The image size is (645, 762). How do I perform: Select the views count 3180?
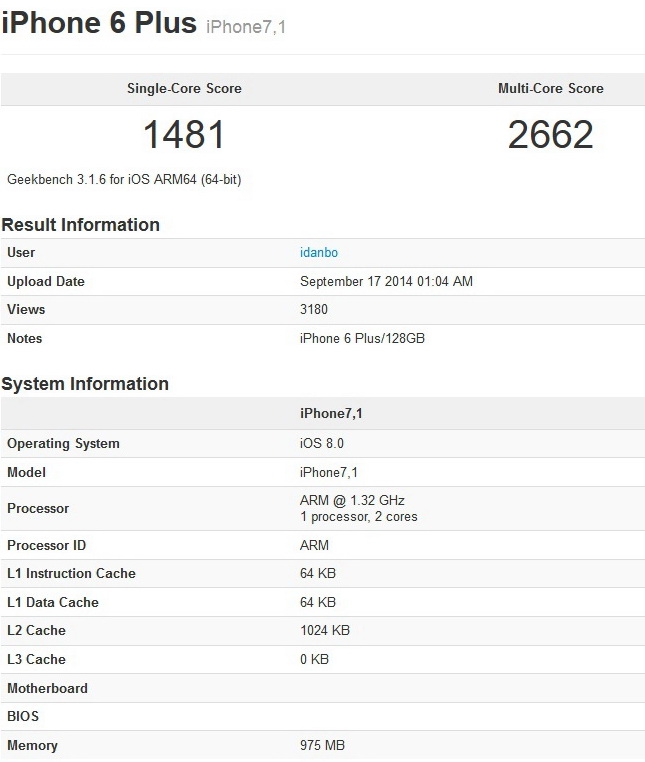click(x=314, y=310)
